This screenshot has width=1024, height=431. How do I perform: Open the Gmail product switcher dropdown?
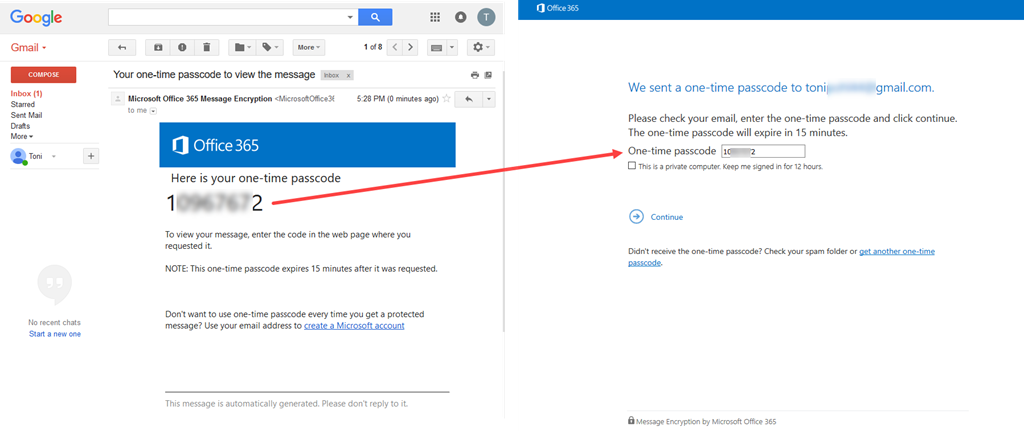point(29,48)
